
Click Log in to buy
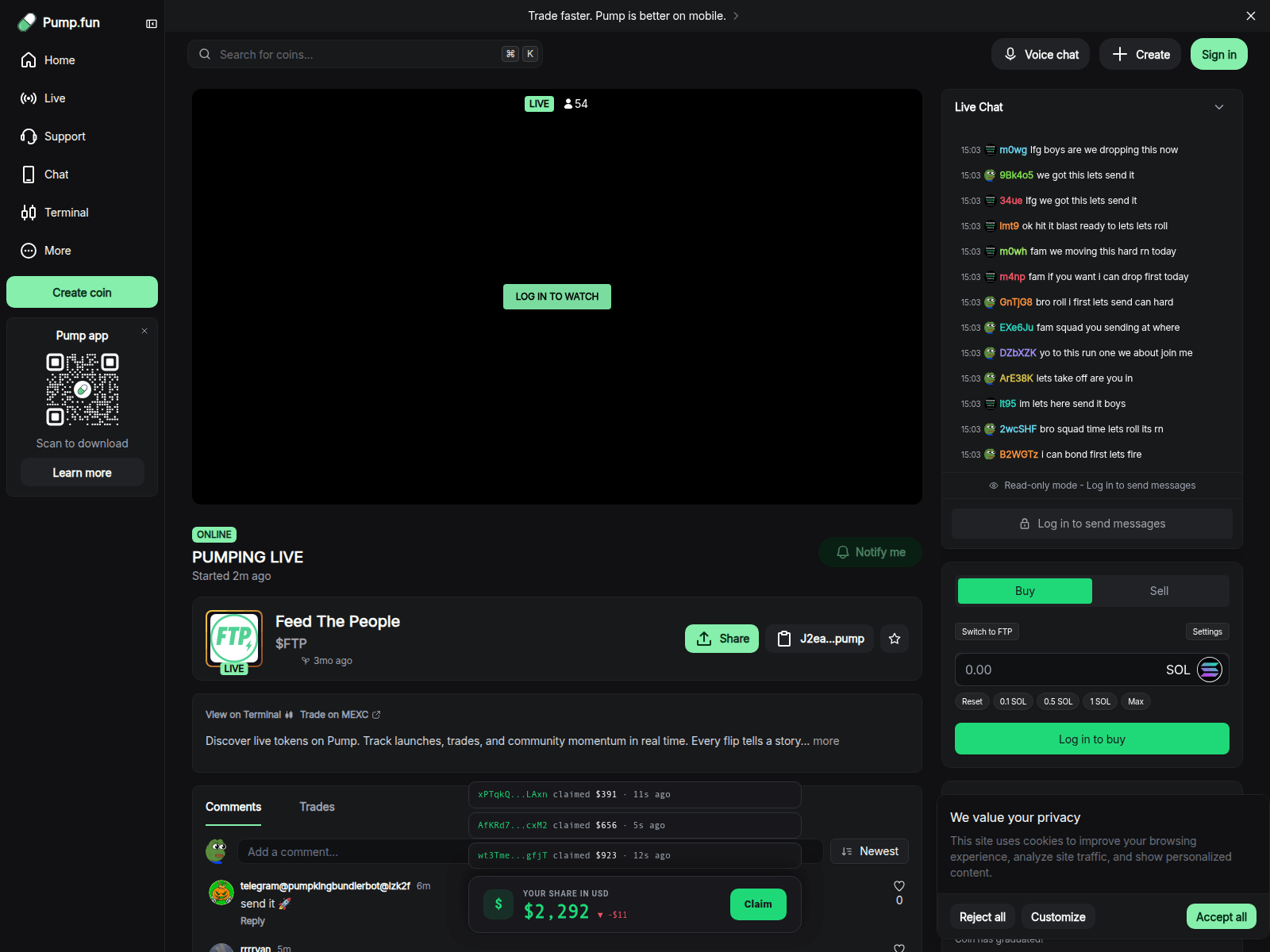point(1092,739)
